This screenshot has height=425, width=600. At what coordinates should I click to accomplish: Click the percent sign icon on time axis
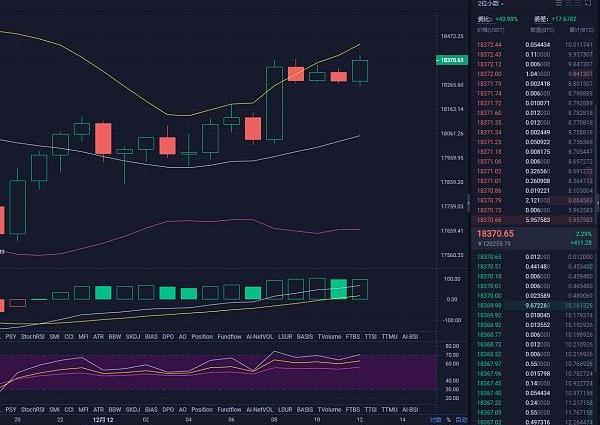pyautogui.click(x=449, y=420)
